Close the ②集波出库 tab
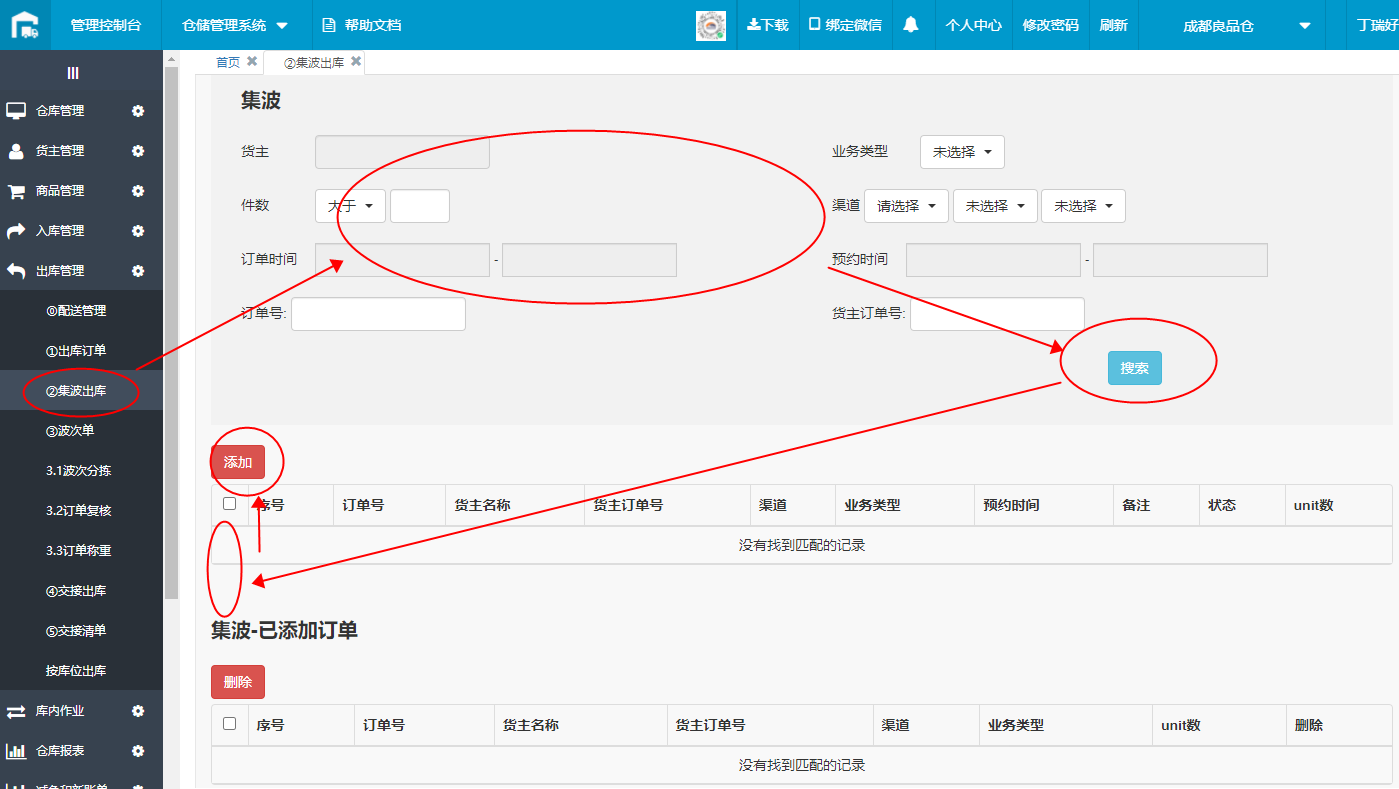 [x=356, y=61]
